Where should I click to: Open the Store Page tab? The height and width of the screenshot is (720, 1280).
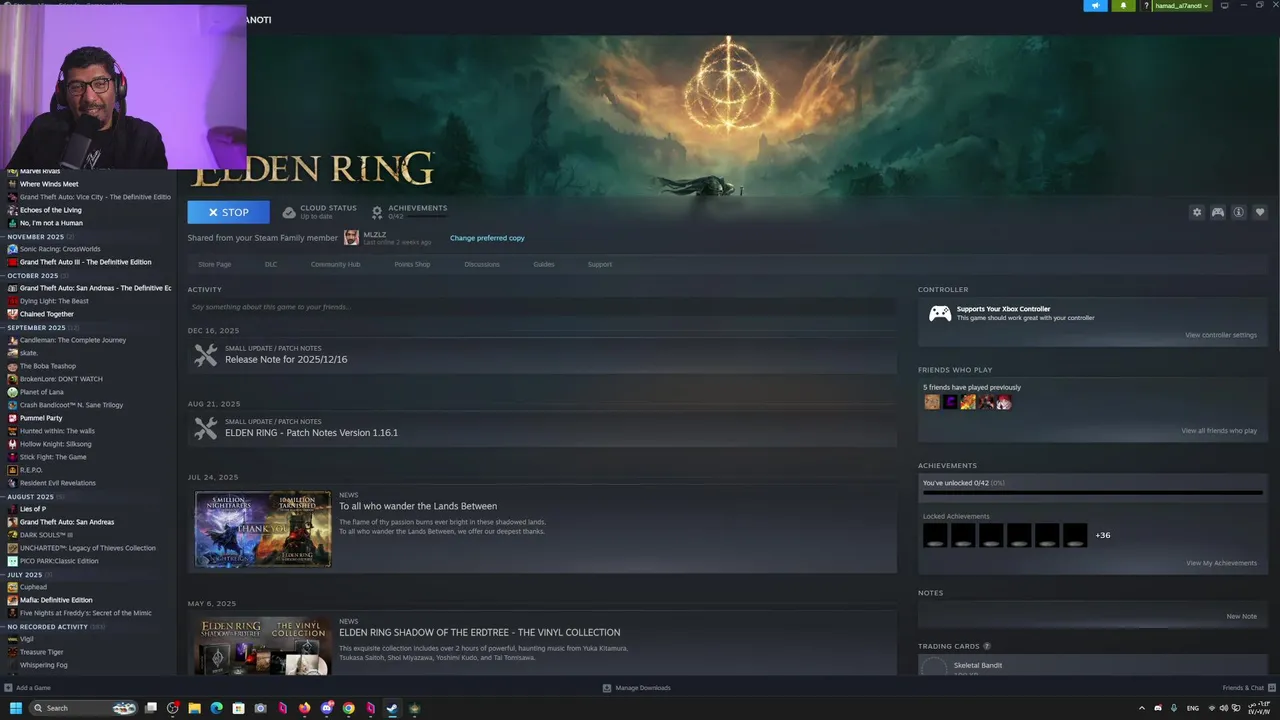(215, 264)
